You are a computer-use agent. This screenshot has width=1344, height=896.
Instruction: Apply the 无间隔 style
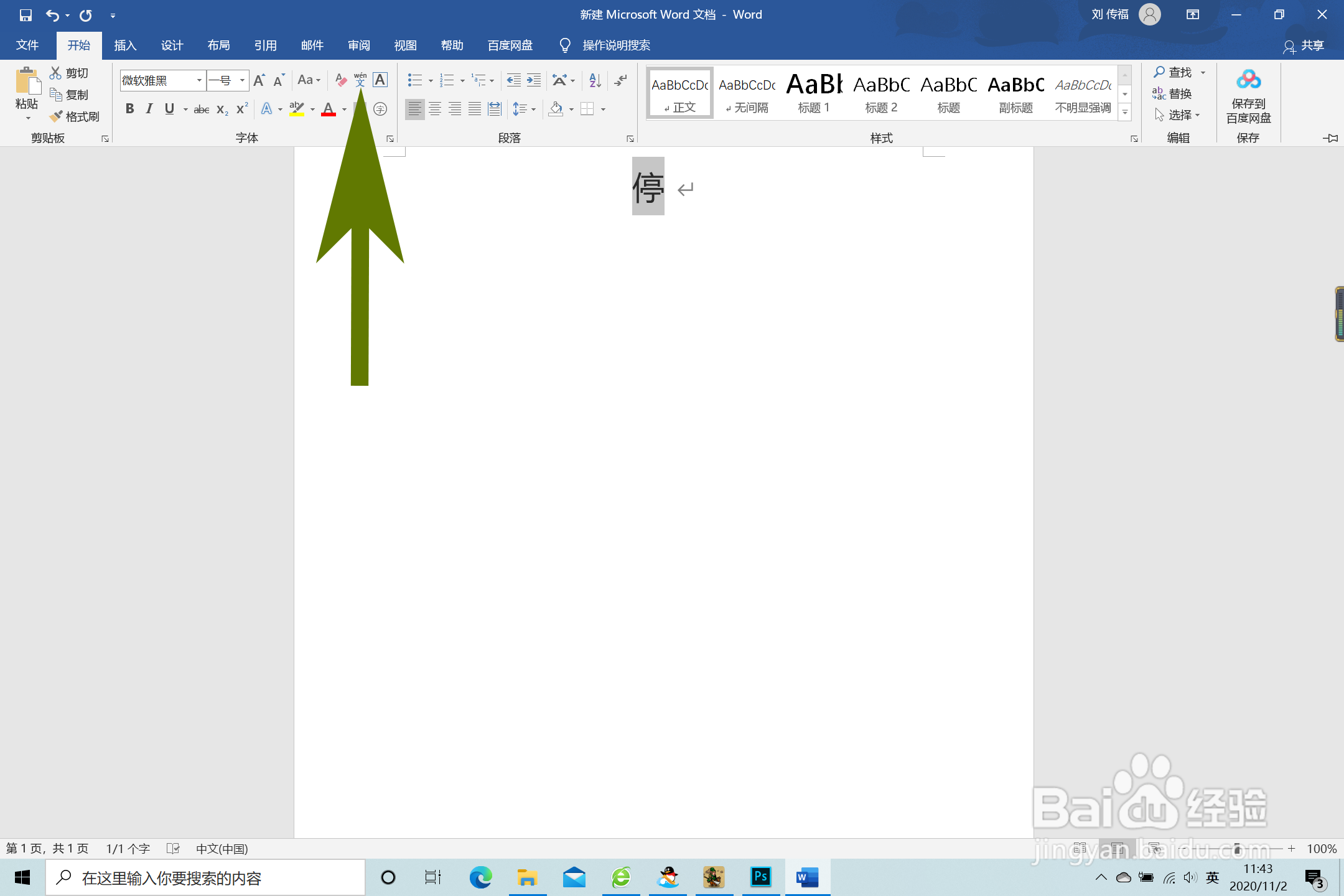(x=747, y=93)
